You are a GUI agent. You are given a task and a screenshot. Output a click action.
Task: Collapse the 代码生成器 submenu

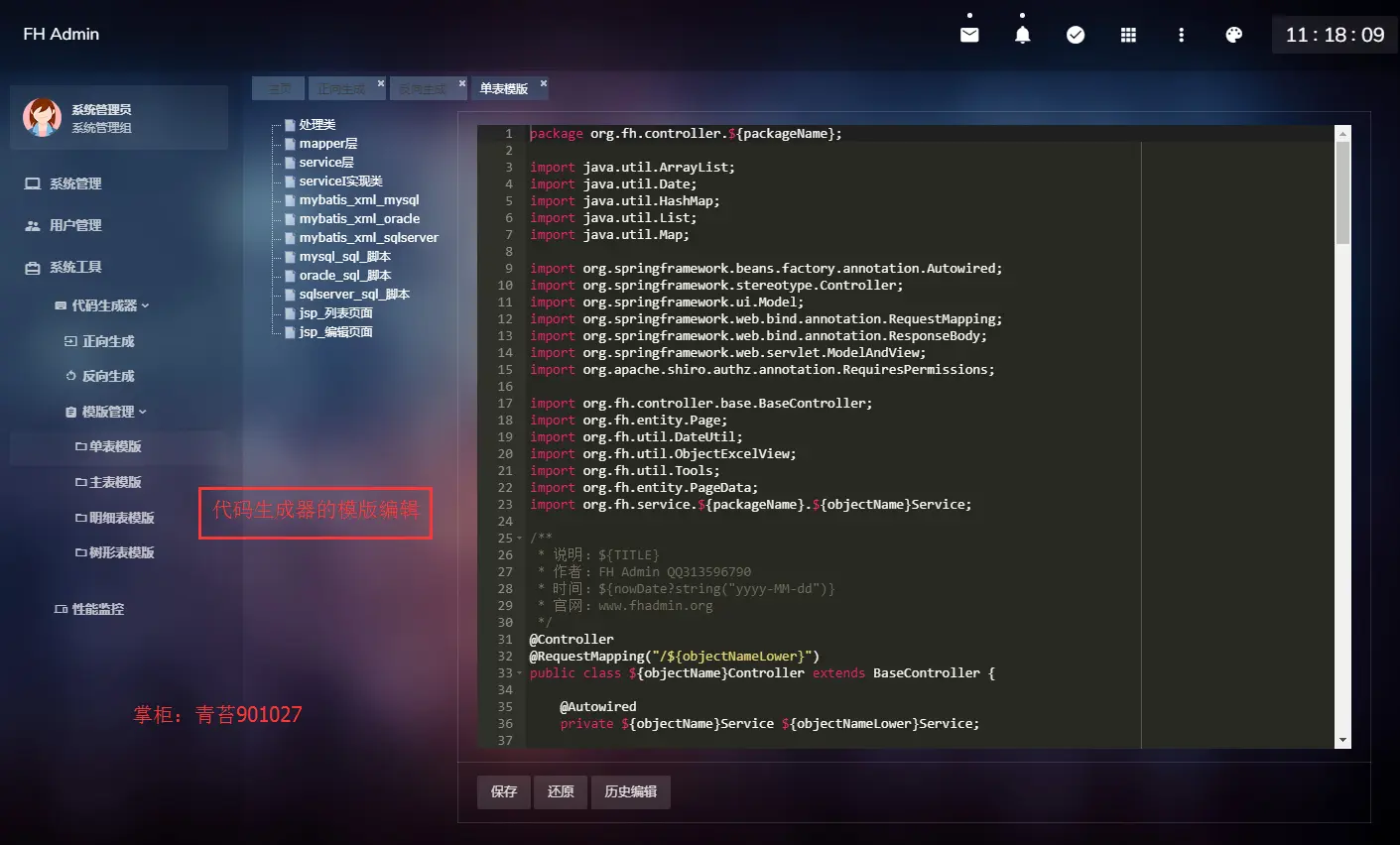point(103,305)
